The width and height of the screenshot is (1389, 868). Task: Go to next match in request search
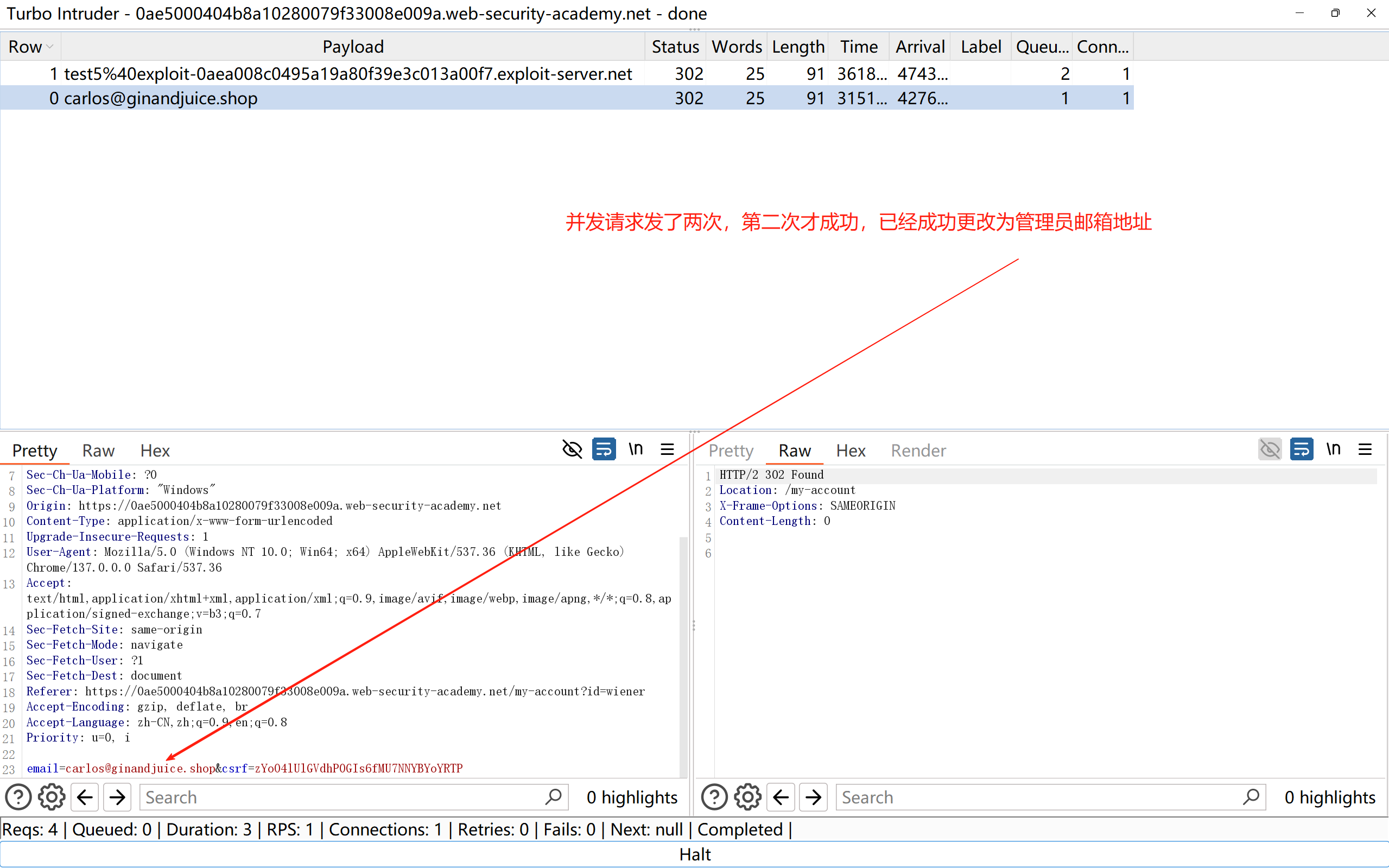tap(118, 797)
